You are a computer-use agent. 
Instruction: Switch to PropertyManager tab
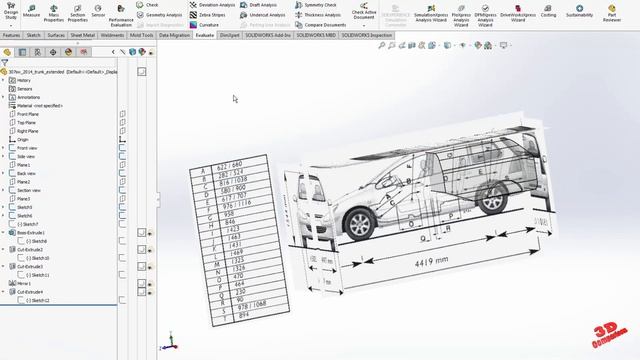tap(22, 52)
